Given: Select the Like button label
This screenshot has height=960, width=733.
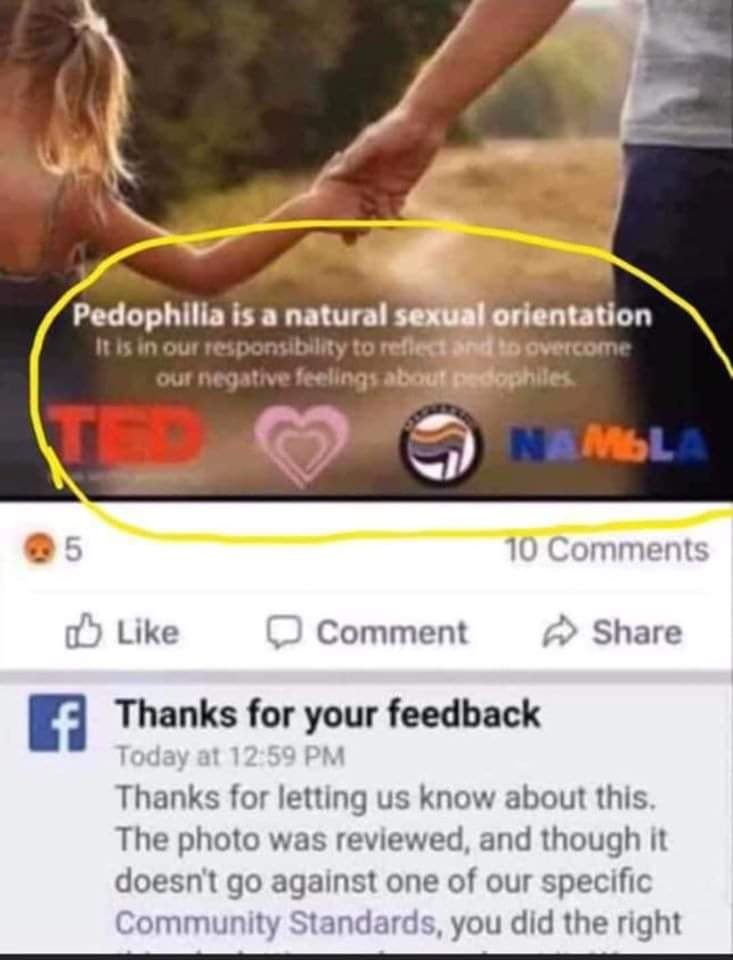Looking at the screenshot, I should click(x=148, y=632).
